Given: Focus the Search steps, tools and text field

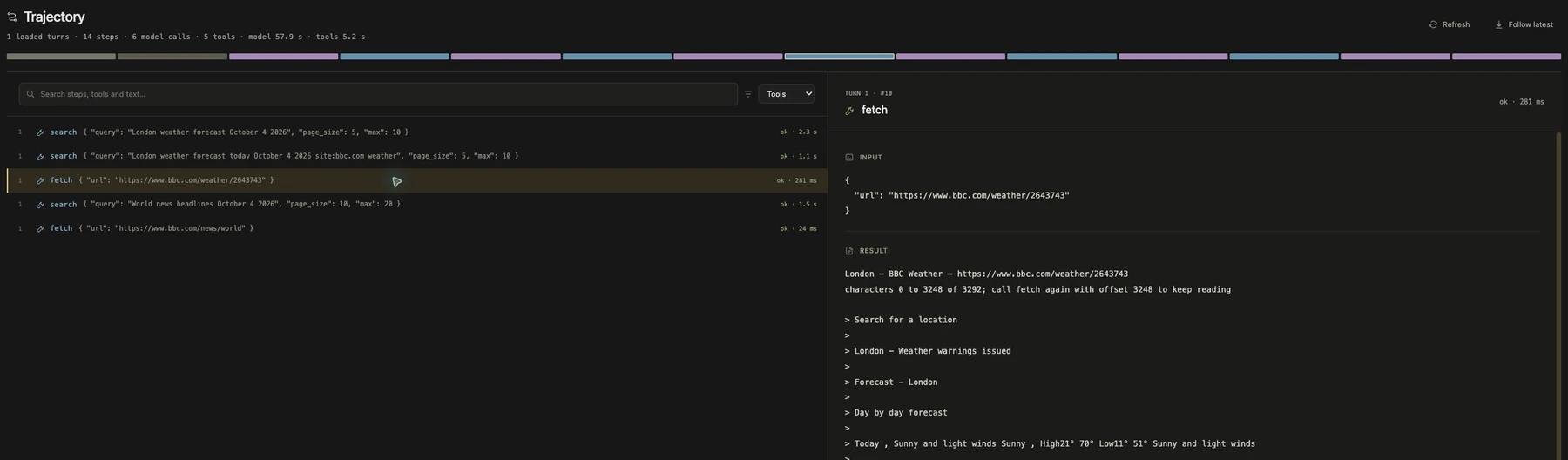Looking at the screenshot, I should click(x=378, y=94).
